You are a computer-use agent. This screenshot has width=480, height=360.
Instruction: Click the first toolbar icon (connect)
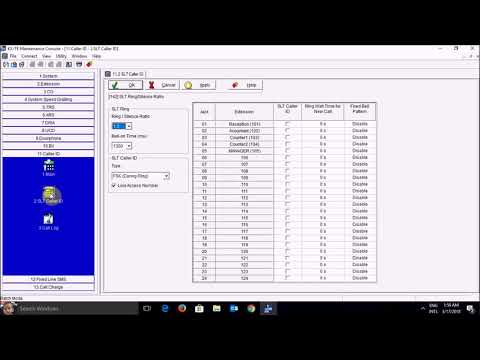pos(6,65)
